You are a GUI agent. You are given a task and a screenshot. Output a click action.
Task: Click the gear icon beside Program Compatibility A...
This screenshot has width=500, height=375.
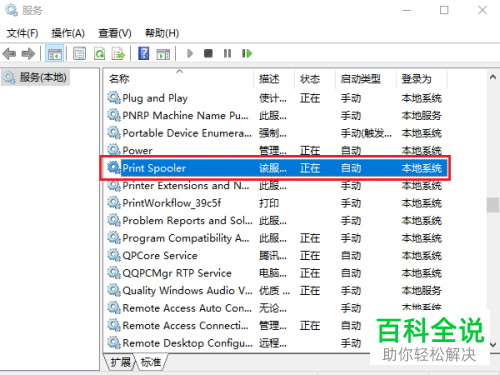pos(114,238)
